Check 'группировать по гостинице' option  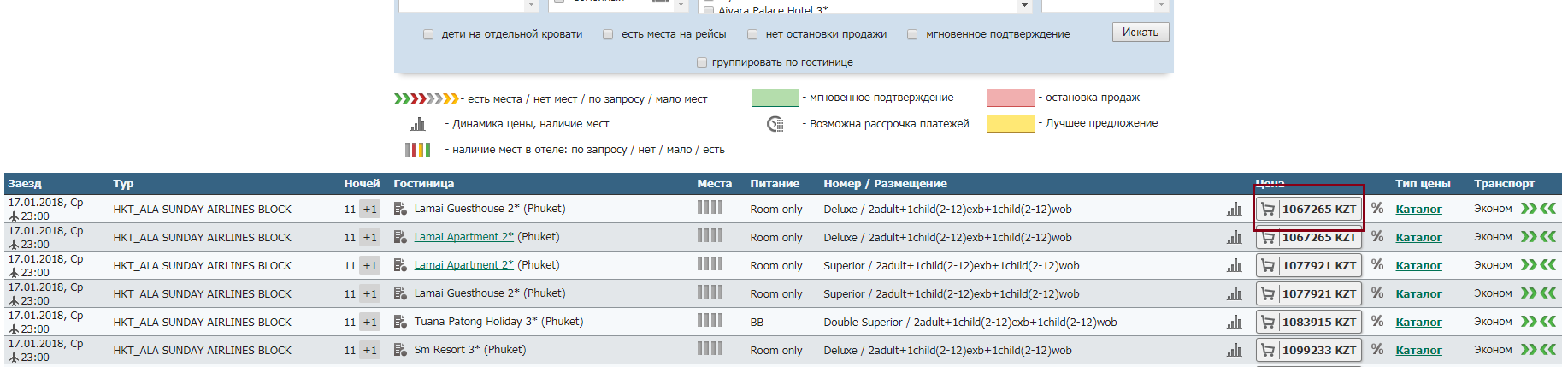[x=702, y=62]
